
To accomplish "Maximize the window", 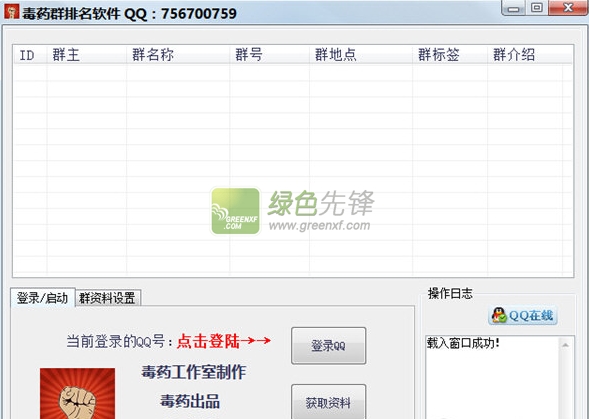I will click(537, 8).
